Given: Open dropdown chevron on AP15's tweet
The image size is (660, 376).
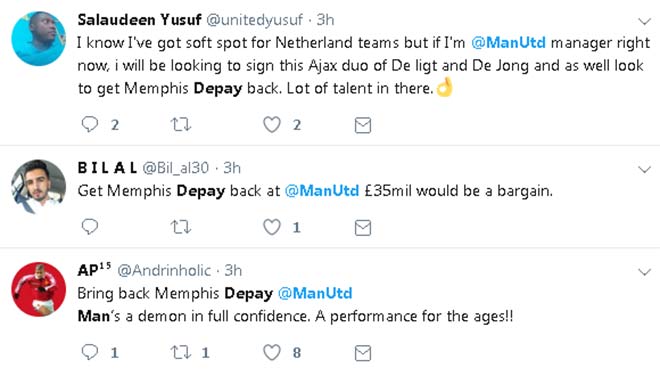Looking at the screenshot, I should [644, 272].
